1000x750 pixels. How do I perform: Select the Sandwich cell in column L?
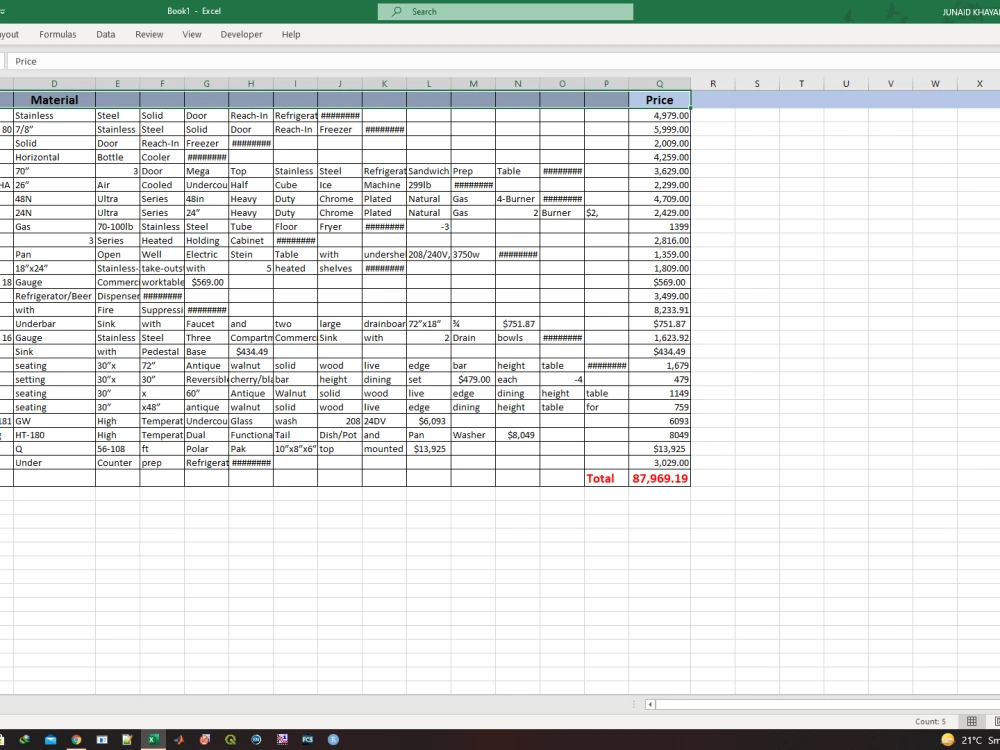(429, 171)
